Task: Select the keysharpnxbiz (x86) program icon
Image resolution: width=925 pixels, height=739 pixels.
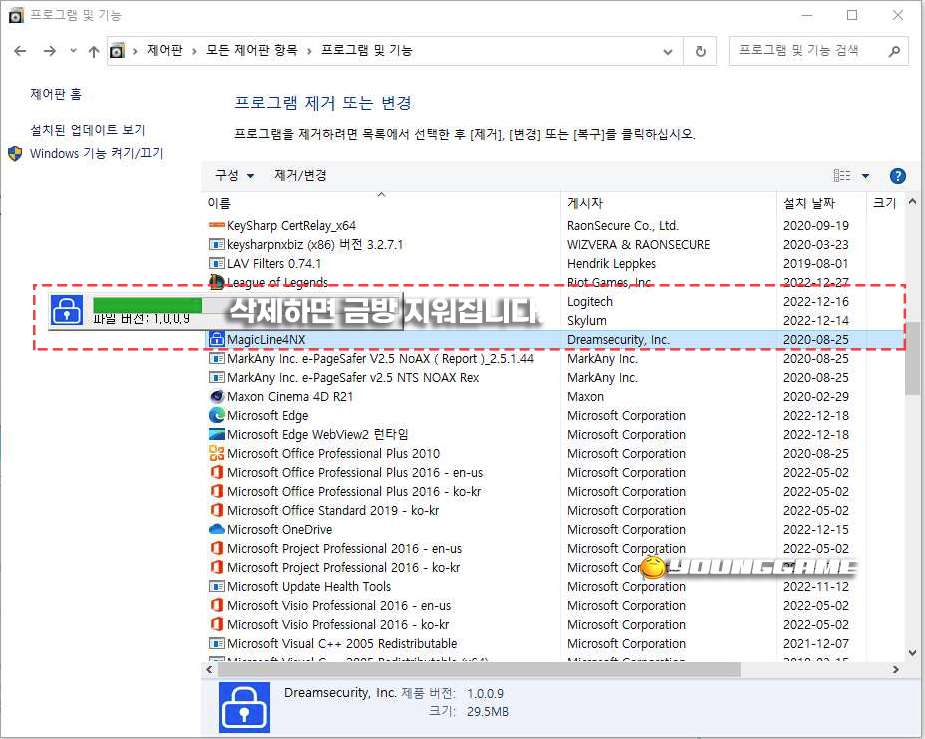Action: 217,244
